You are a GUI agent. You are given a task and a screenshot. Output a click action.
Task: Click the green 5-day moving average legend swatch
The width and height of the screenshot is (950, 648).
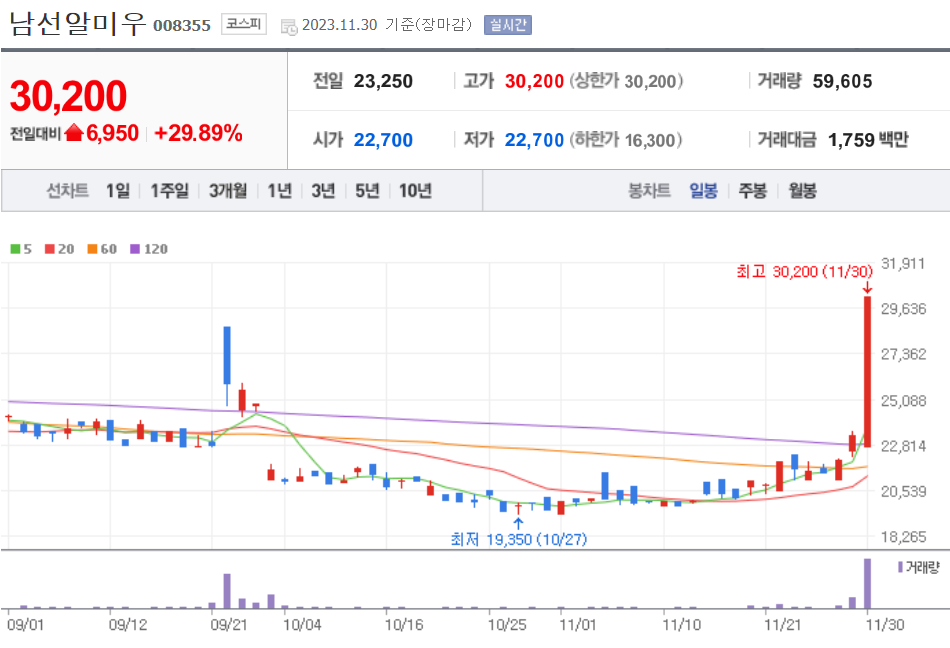click(15, 249)
